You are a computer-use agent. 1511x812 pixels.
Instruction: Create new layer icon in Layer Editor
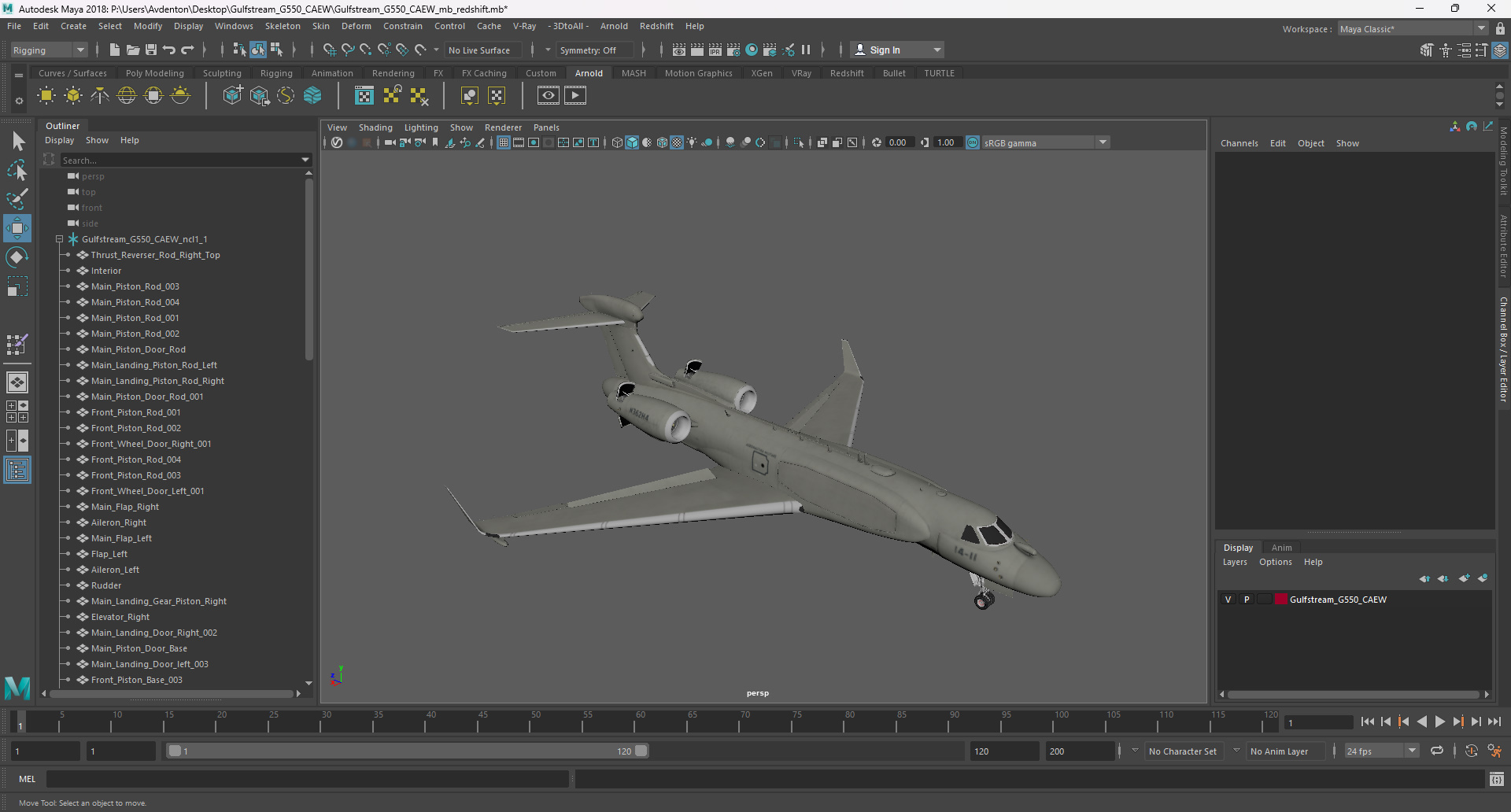coord(1464,578)
